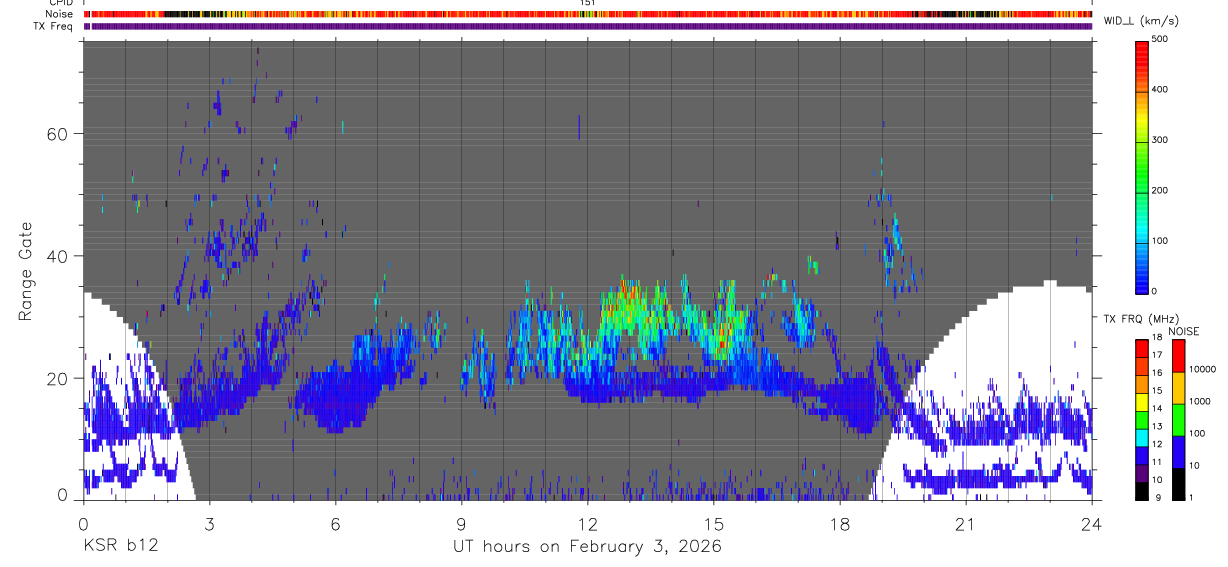Click the 'UT hours on February 3, 2026' axis title
Image resolution: width=1228 pixels, height=567 pixels.
[588, 546]
